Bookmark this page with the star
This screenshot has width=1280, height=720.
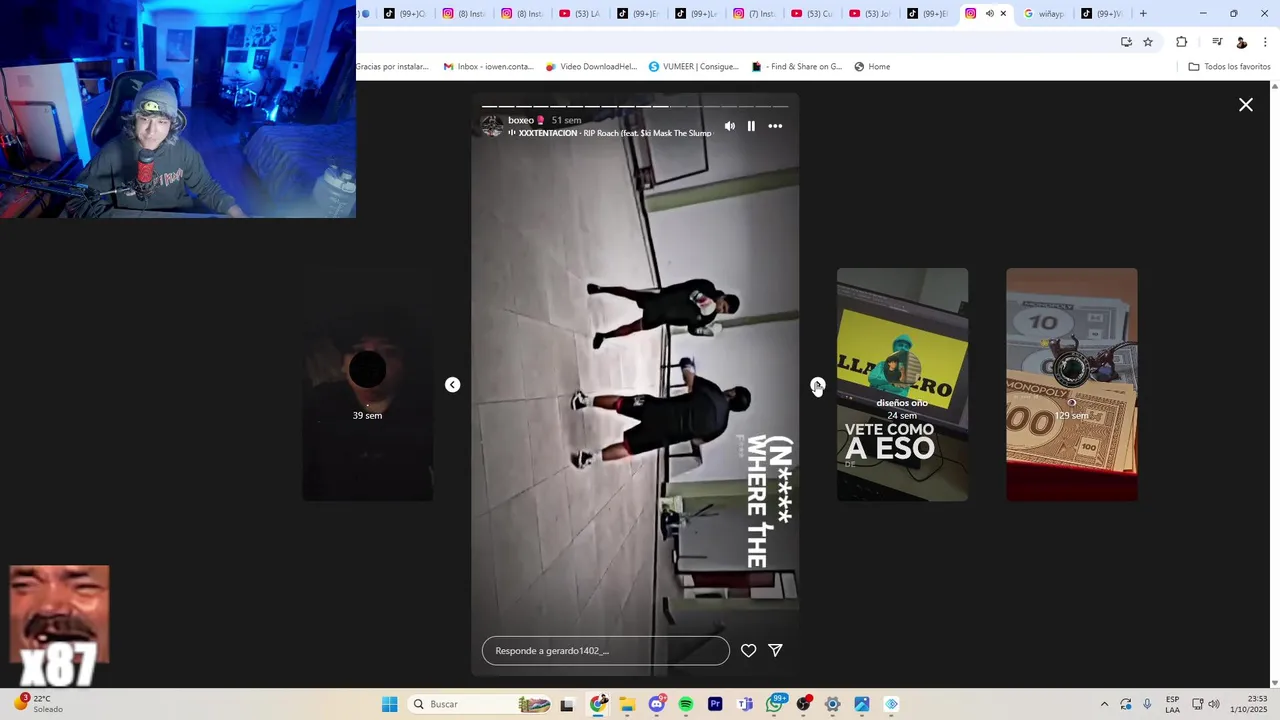[x=1148, y=42]
